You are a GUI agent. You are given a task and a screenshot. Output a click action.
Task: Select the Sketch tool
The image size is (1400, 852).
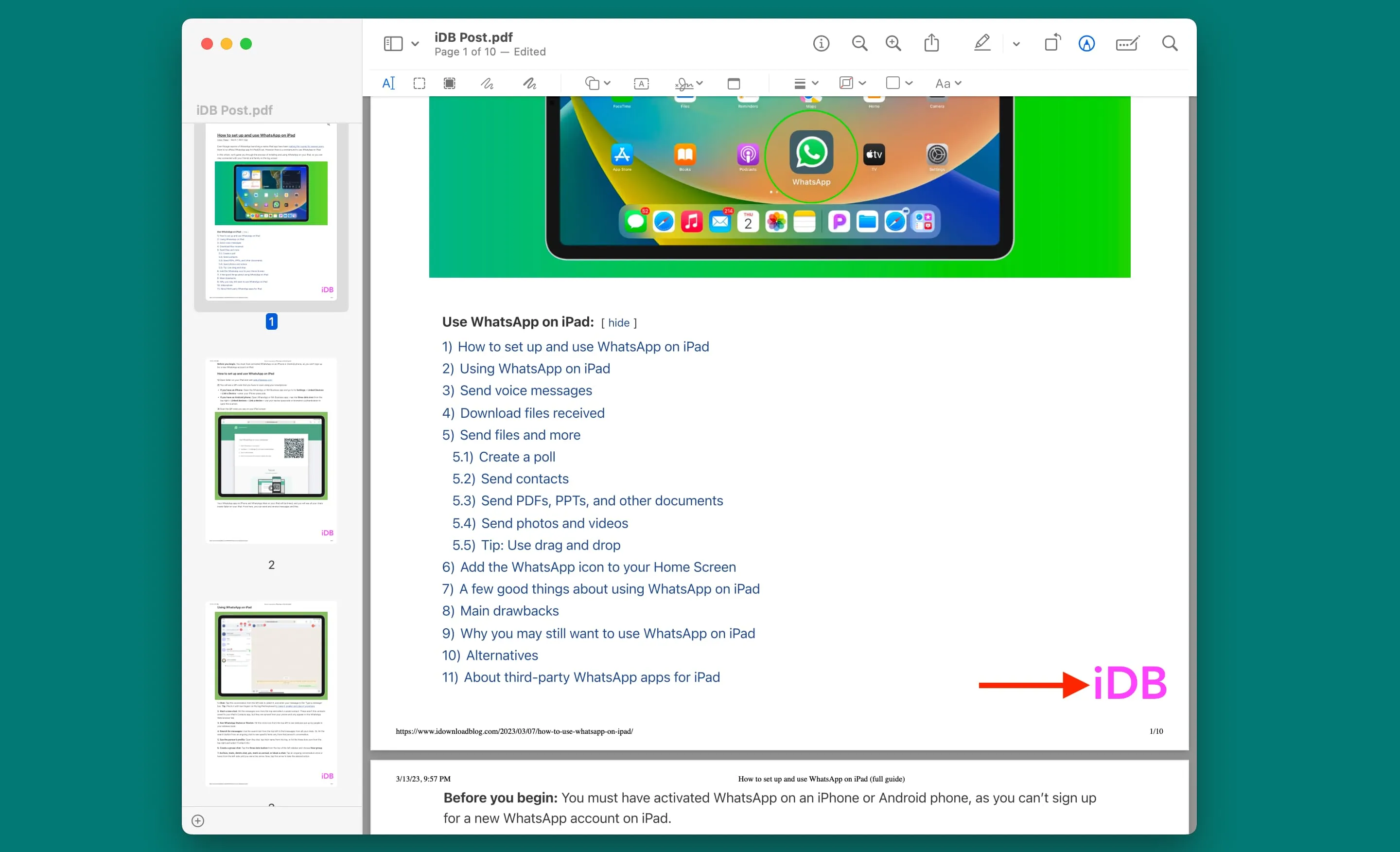pos(487,84)
